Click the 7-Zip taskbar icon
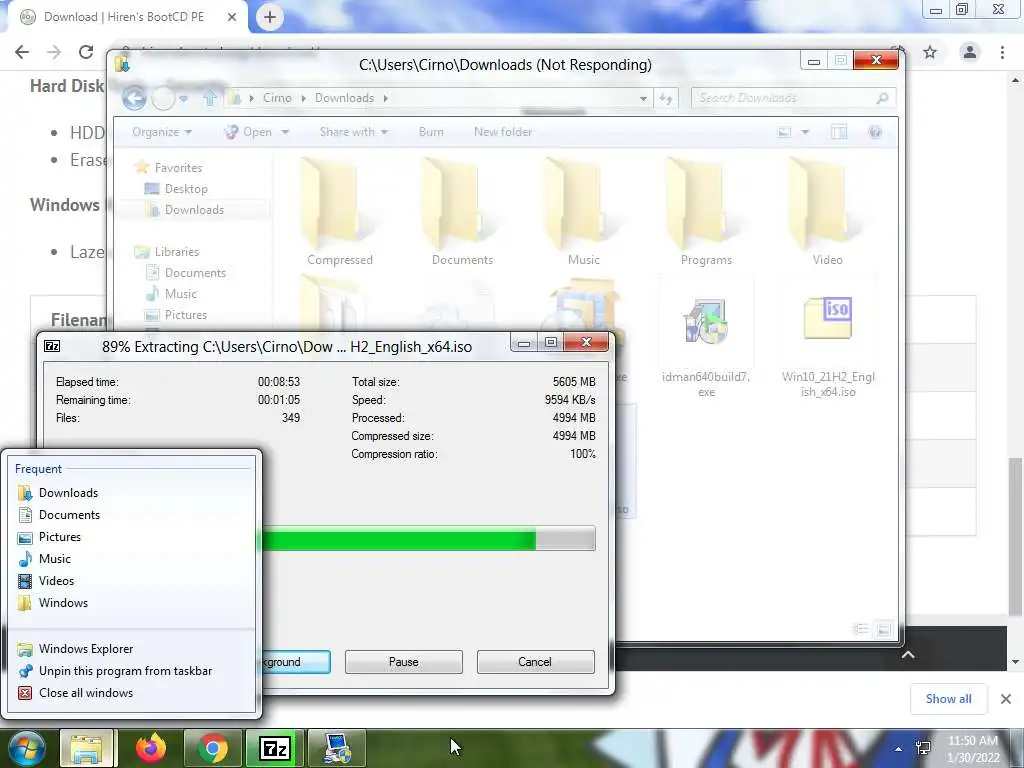The width and height of the screenshot is (1024, 768). (x=274, y=748)
